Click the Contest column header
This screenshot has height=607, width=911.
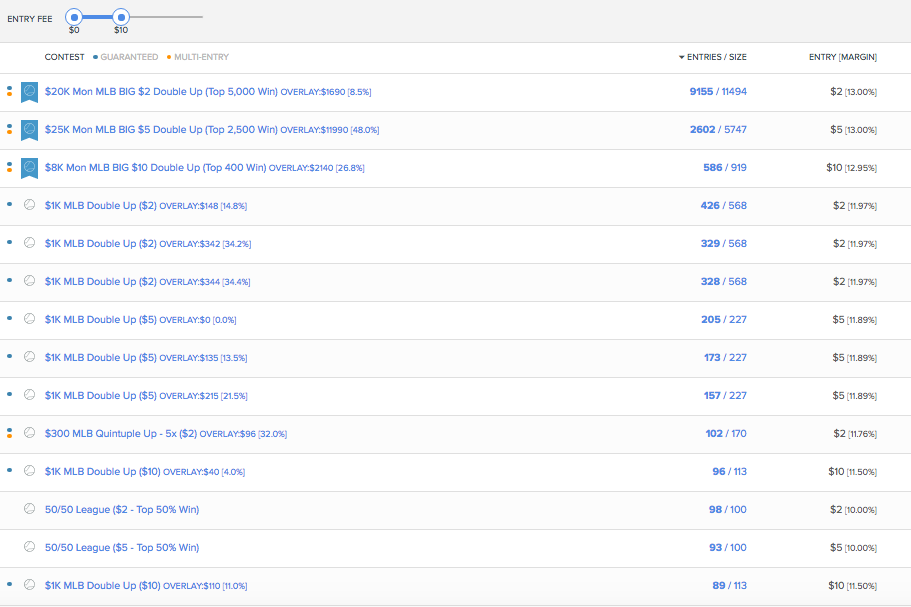pos(64,57)
